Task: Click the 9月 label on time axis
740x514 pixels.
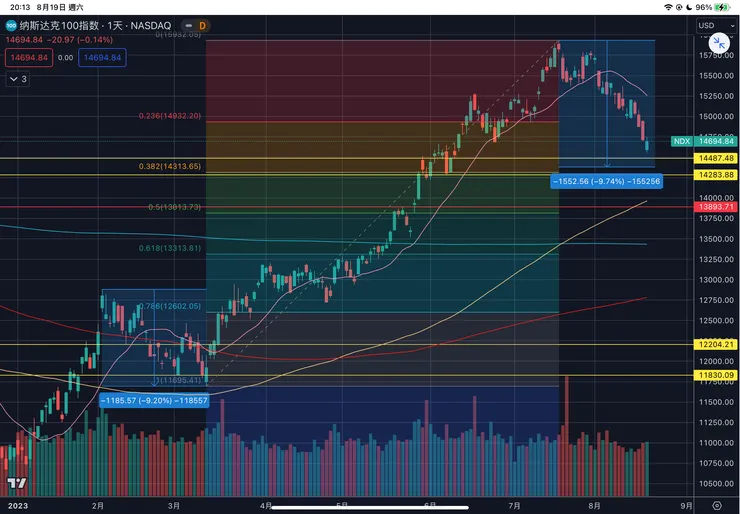Action: tap(687, 506)
